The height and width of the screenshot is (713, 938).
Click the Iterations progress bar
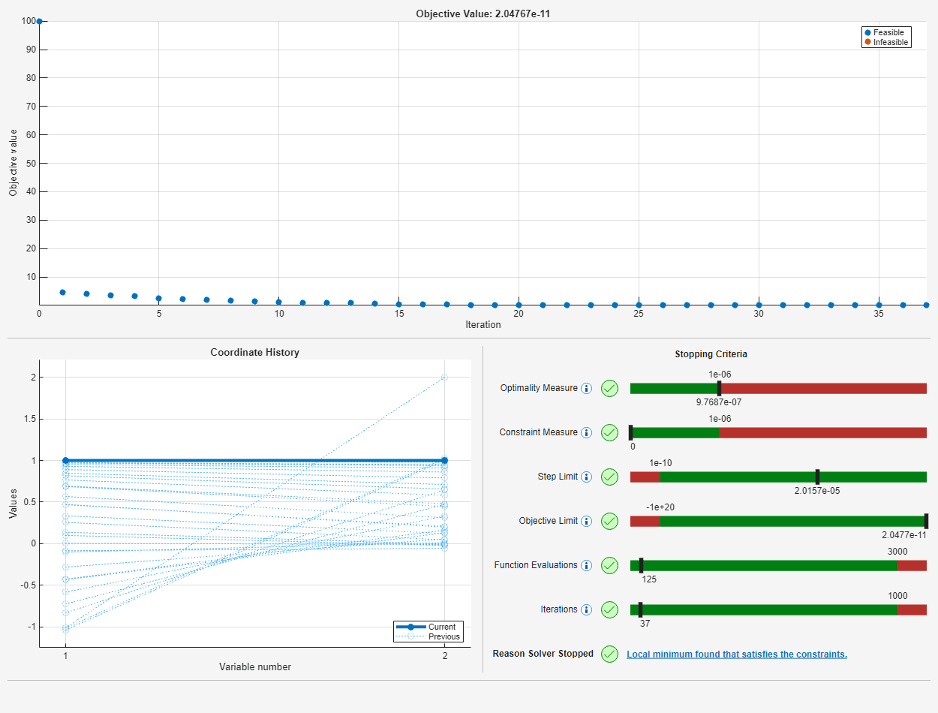tap(778, 610)
